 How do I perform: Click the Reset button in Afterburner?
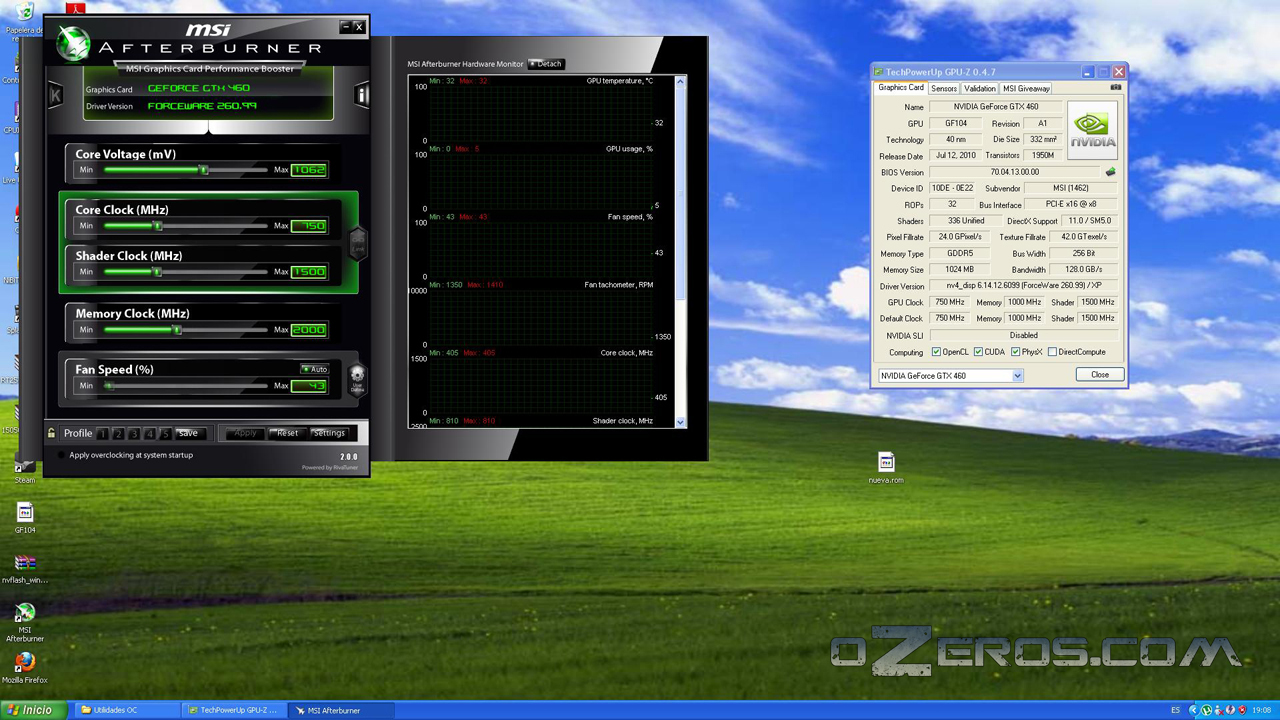pos(287,433)
